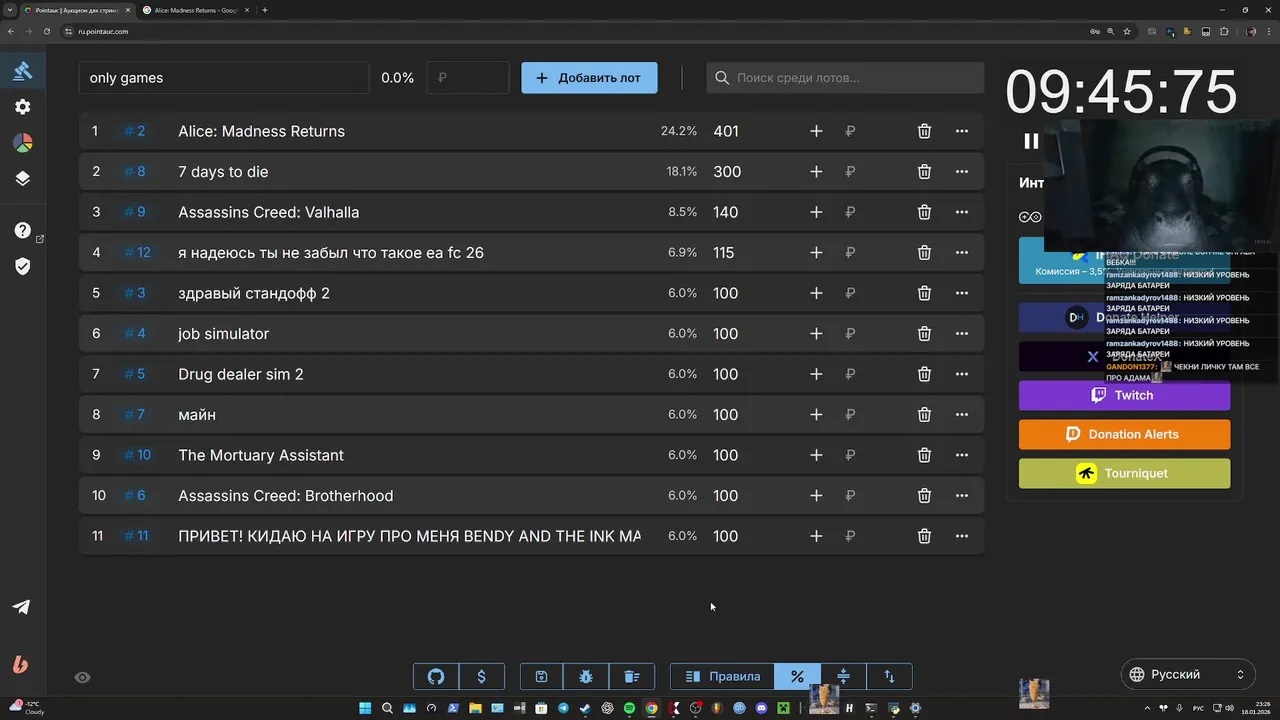Pause the countdown timer
The height and width of the screenshot is (720, 1280).
1031,141
